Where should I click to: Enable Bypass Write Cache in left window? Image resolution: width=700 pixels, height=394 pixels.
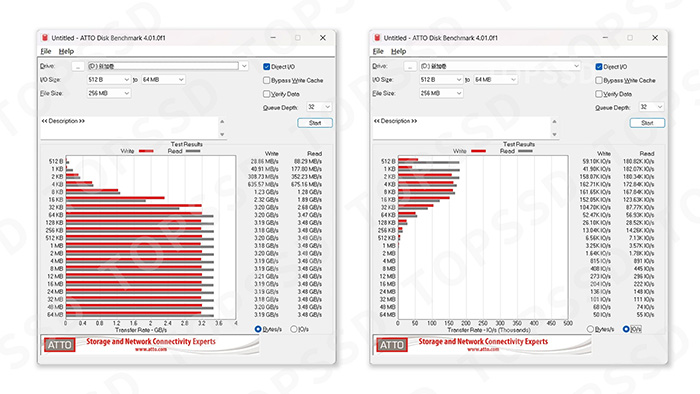click(x=267, y=80)
